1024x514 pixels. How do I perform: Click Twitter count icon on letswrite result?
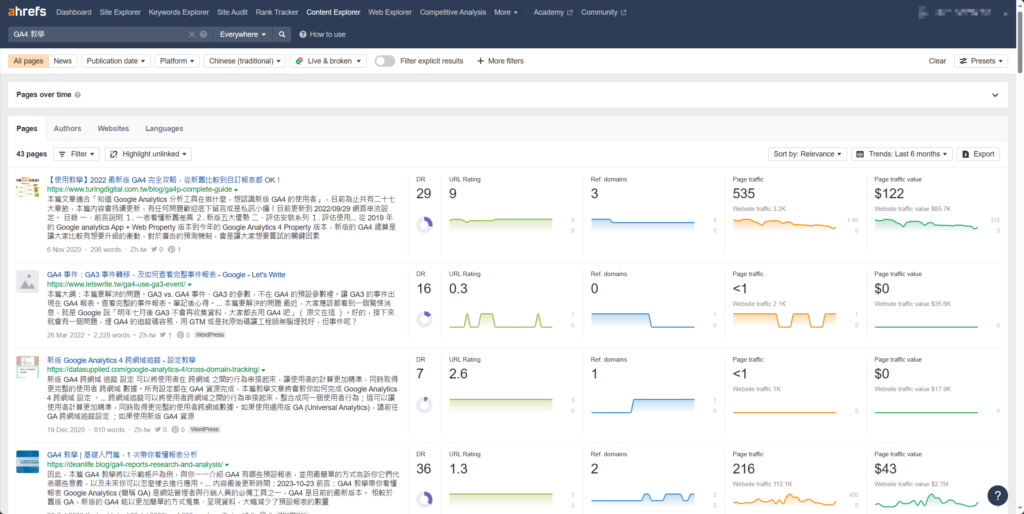(x=165, y=335)
